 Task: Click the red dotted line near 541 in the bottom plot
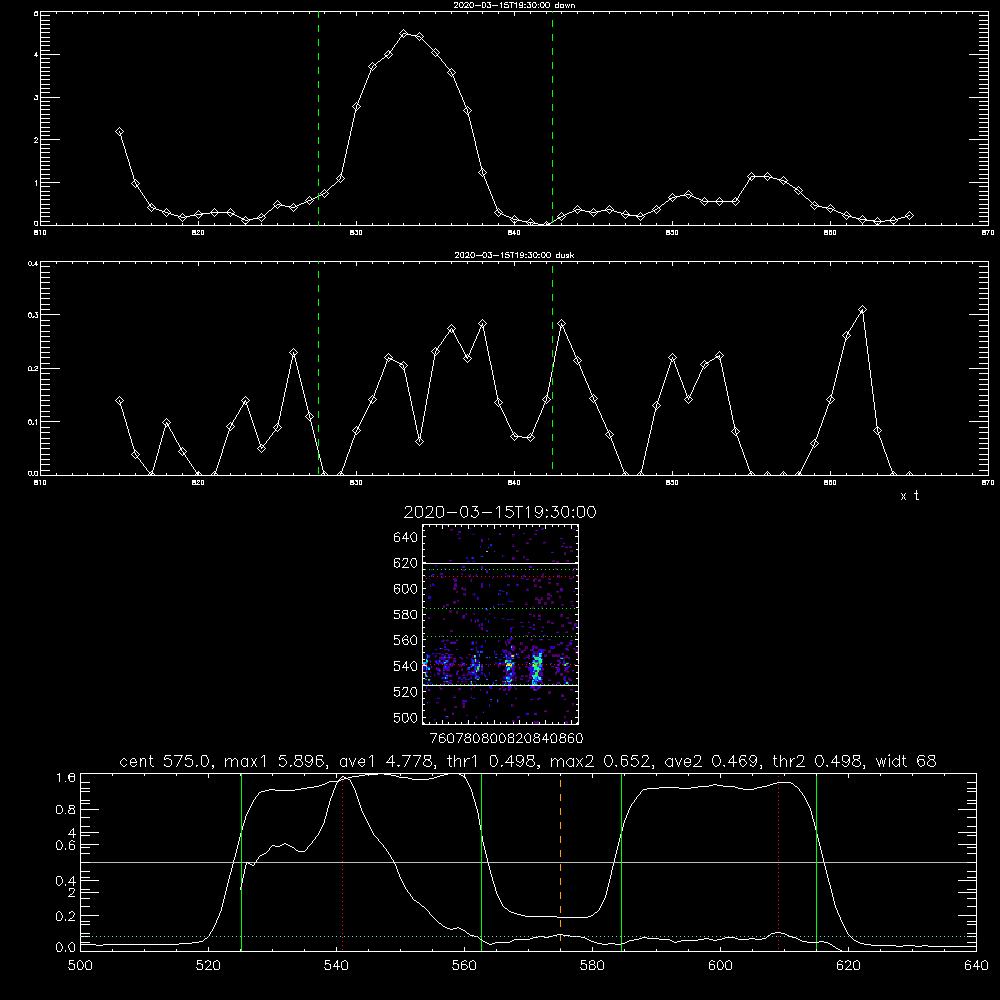coord(342,861)
